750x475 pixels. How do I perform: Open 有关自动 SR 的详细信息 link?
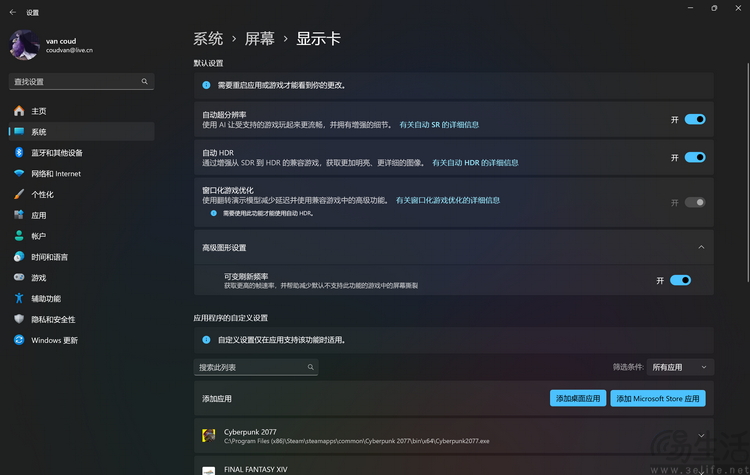pyautogui.click(x=439, y=125)
